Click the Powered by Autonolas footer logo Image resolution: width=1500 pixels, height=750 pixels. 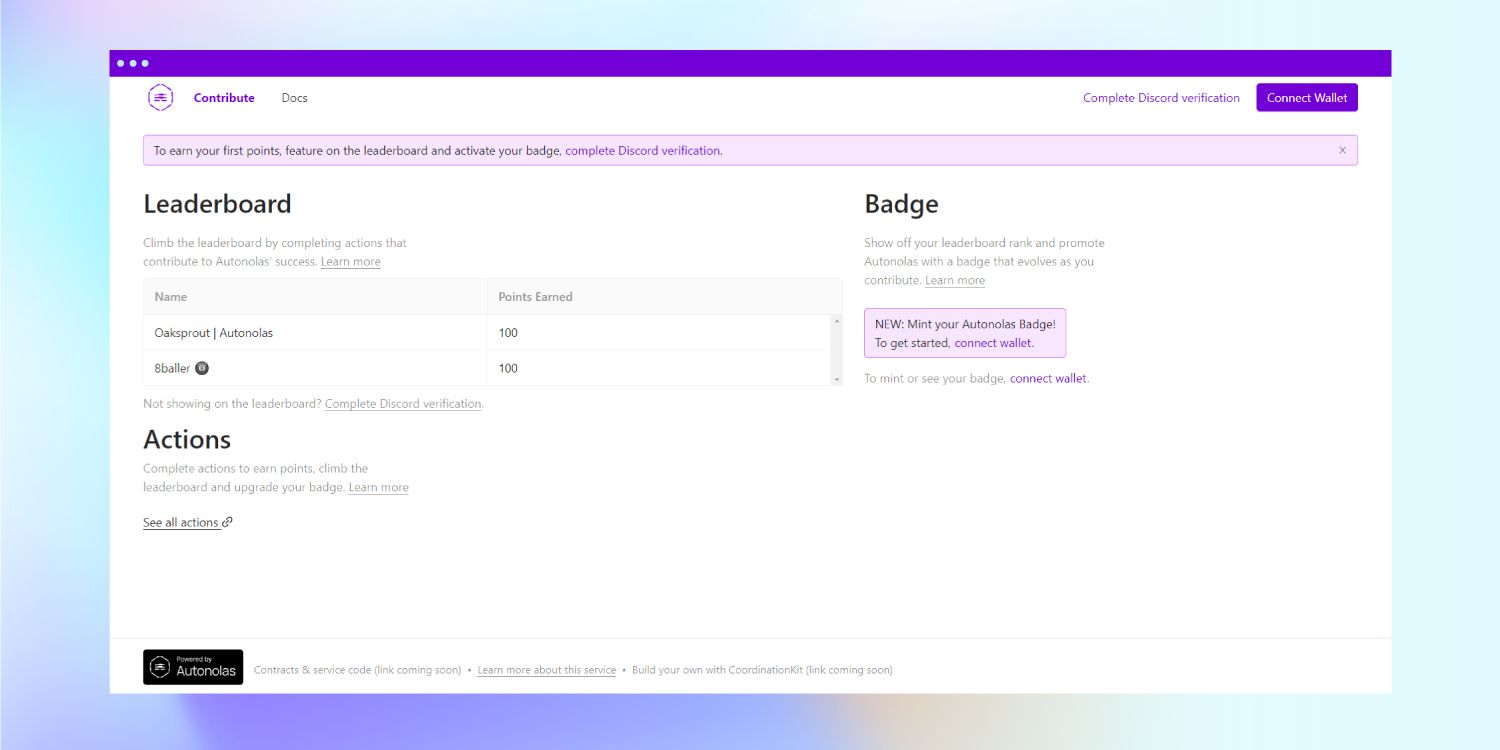(193, 667)
